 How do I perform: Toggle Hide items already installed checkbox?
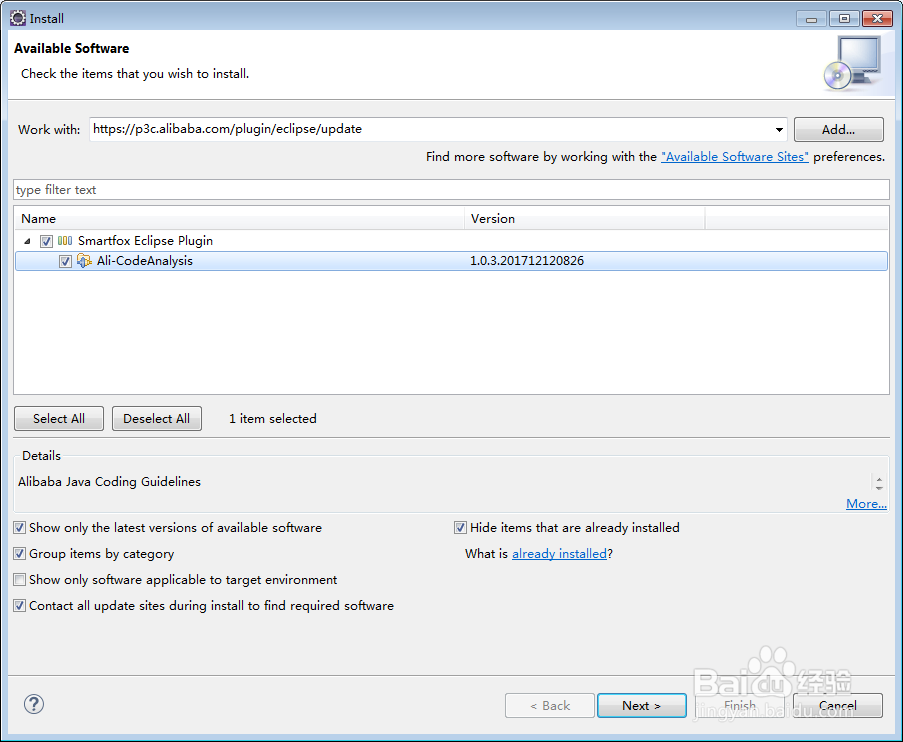click(x=460, y=527)
